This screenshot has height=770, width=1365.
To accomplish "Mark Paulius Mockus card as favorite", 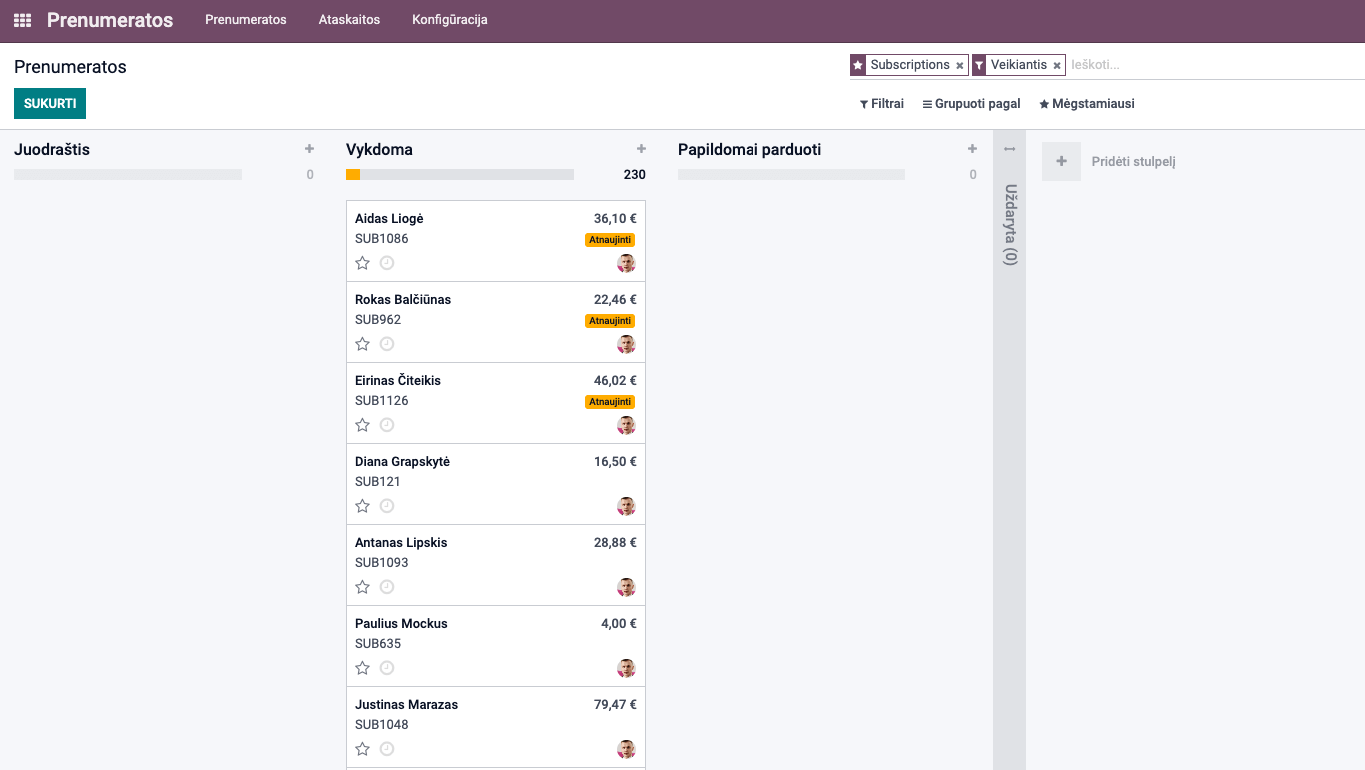I will [x=363, y=668].
